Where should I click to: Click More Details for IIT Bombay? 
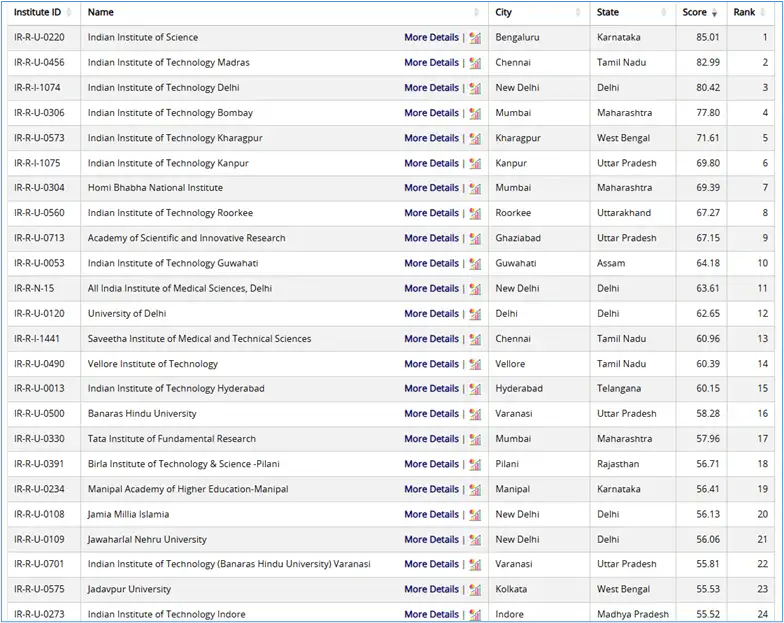(x=432, y=113)
